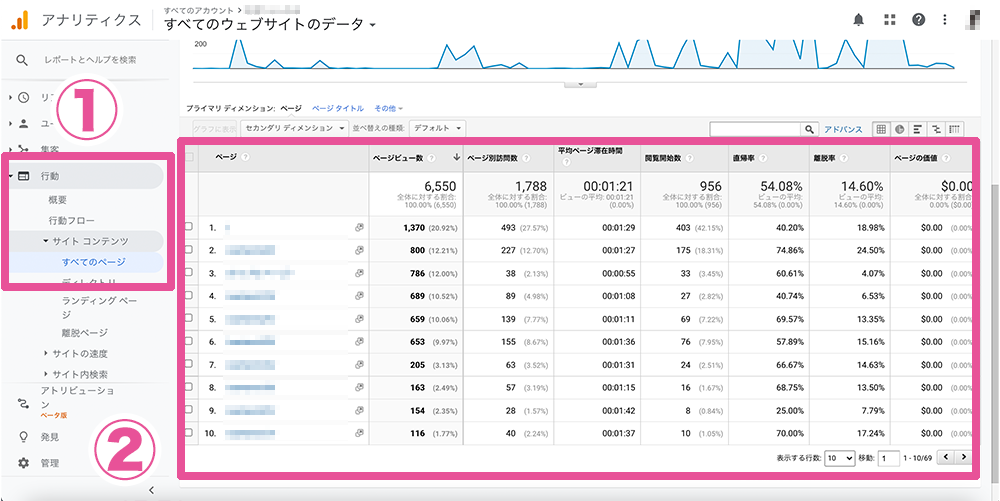Screen dimensions: 1000x501
Task: Click the 管理 gear icon
Action: (24, 463)
